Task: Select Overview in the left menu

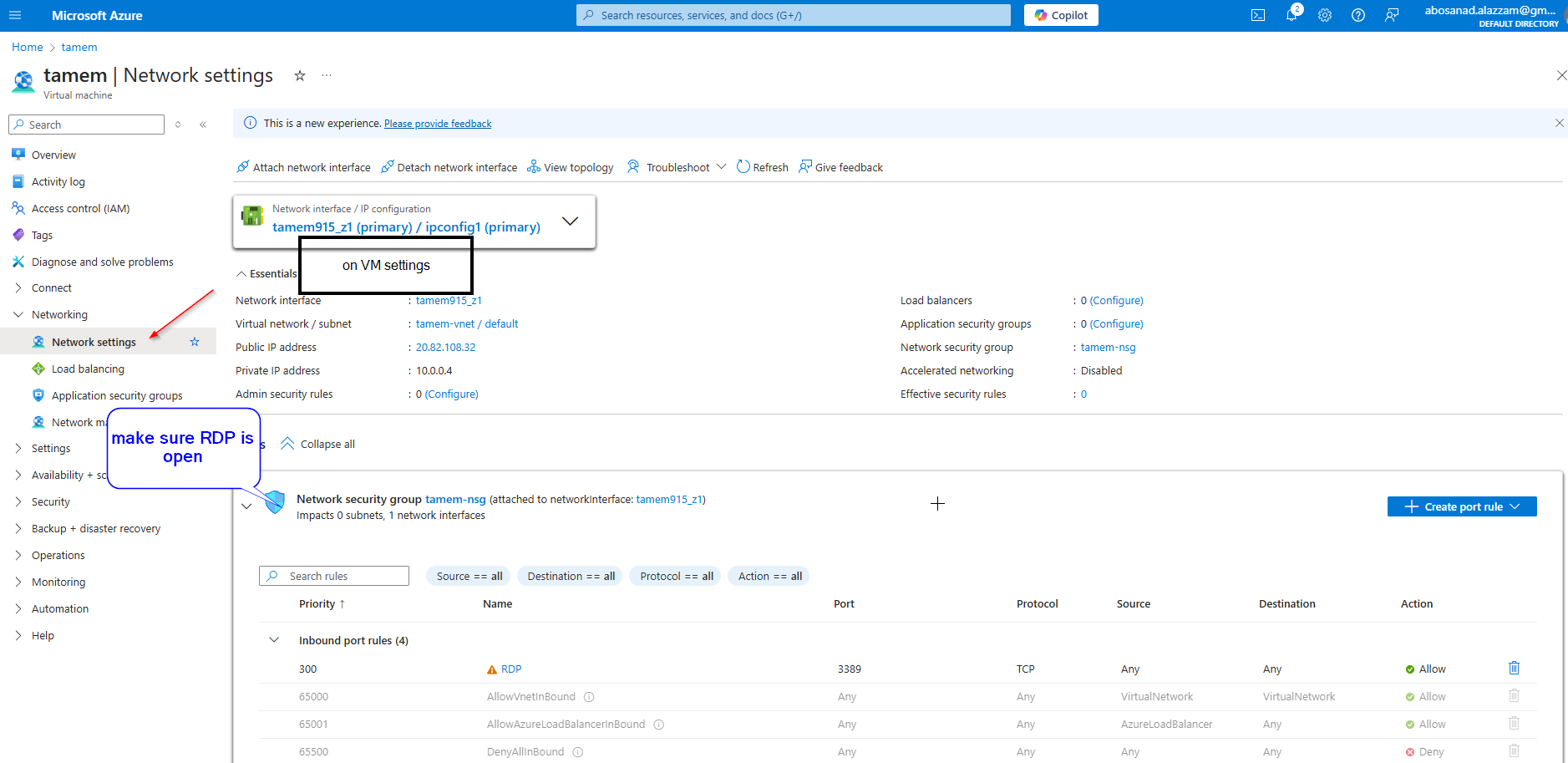Action: (x=53, y=155)
